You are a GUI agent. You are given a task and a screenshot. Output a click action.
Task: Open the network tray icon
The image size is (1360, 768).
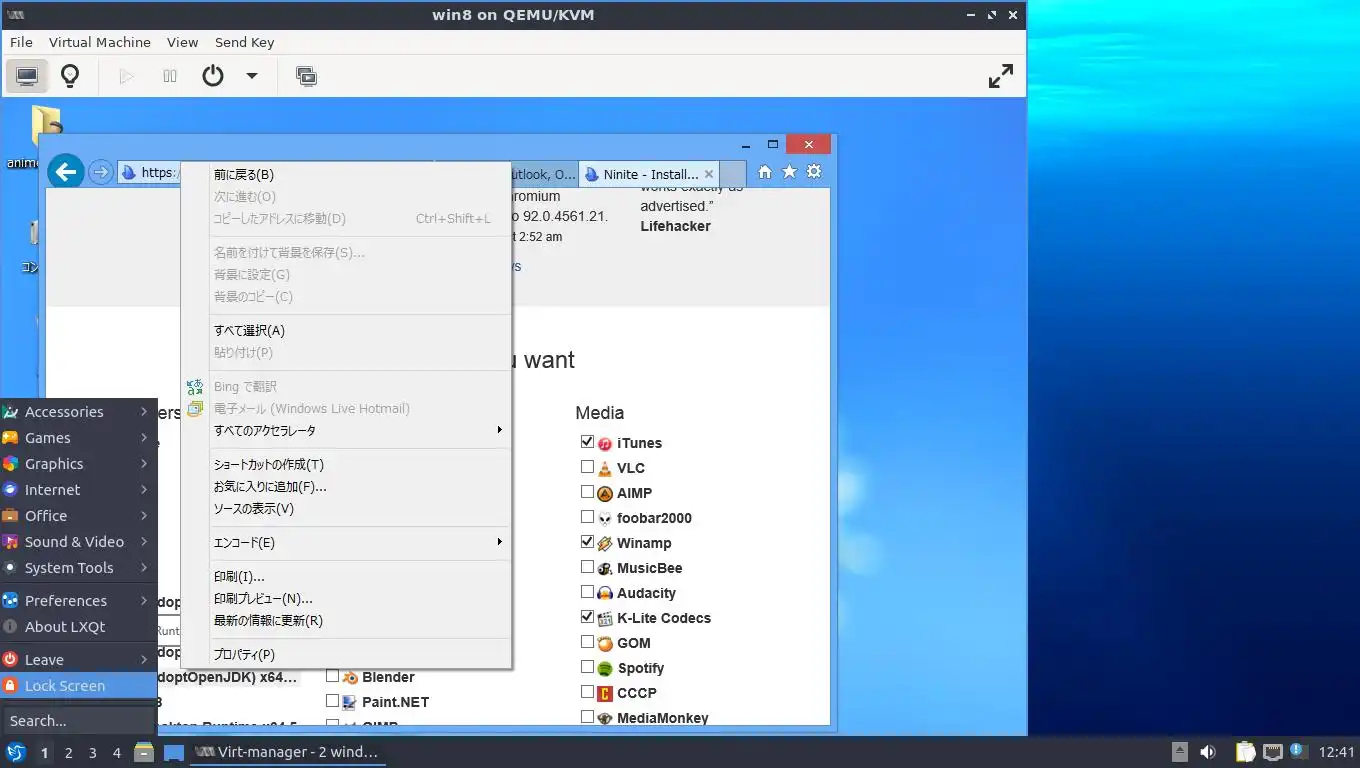pos(1272,752)
